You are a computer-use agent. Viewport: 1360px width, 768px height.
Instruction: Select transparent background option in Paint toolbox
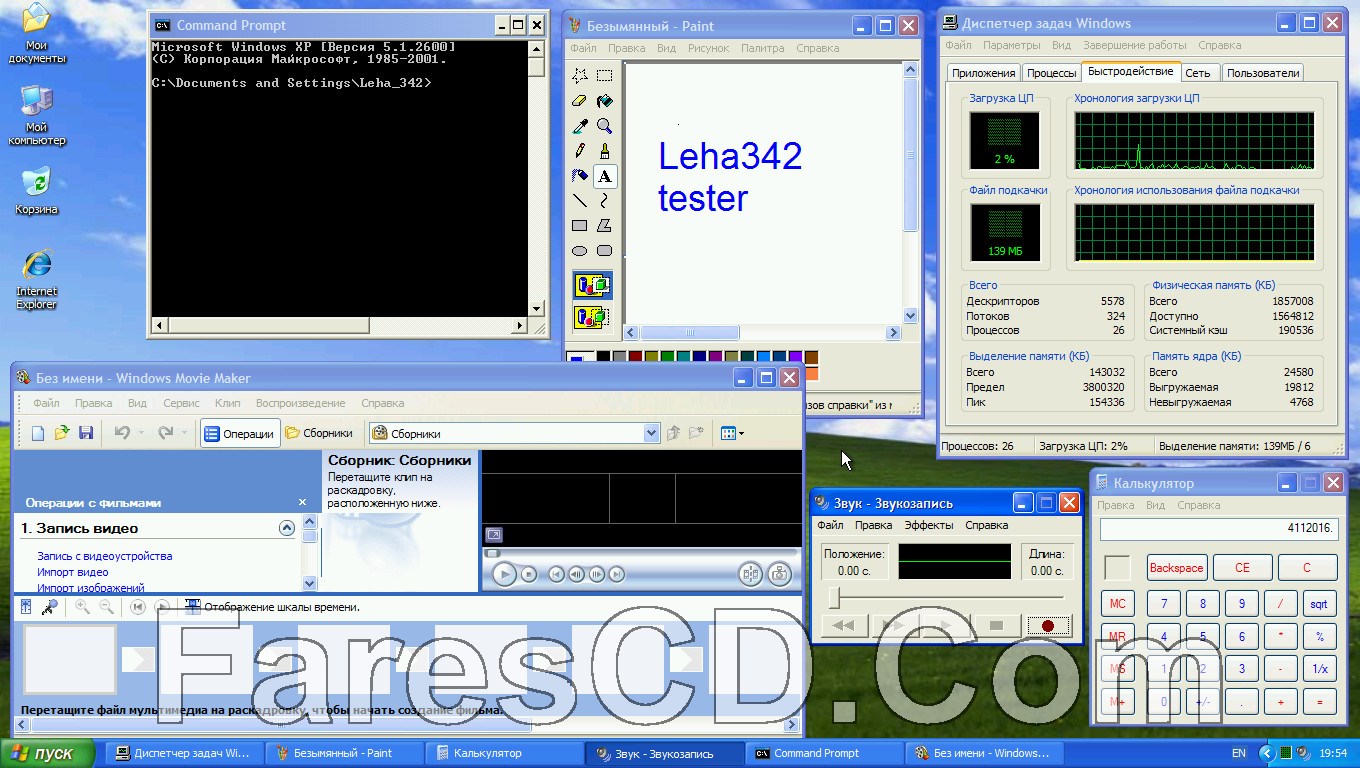tap(592, 318)
